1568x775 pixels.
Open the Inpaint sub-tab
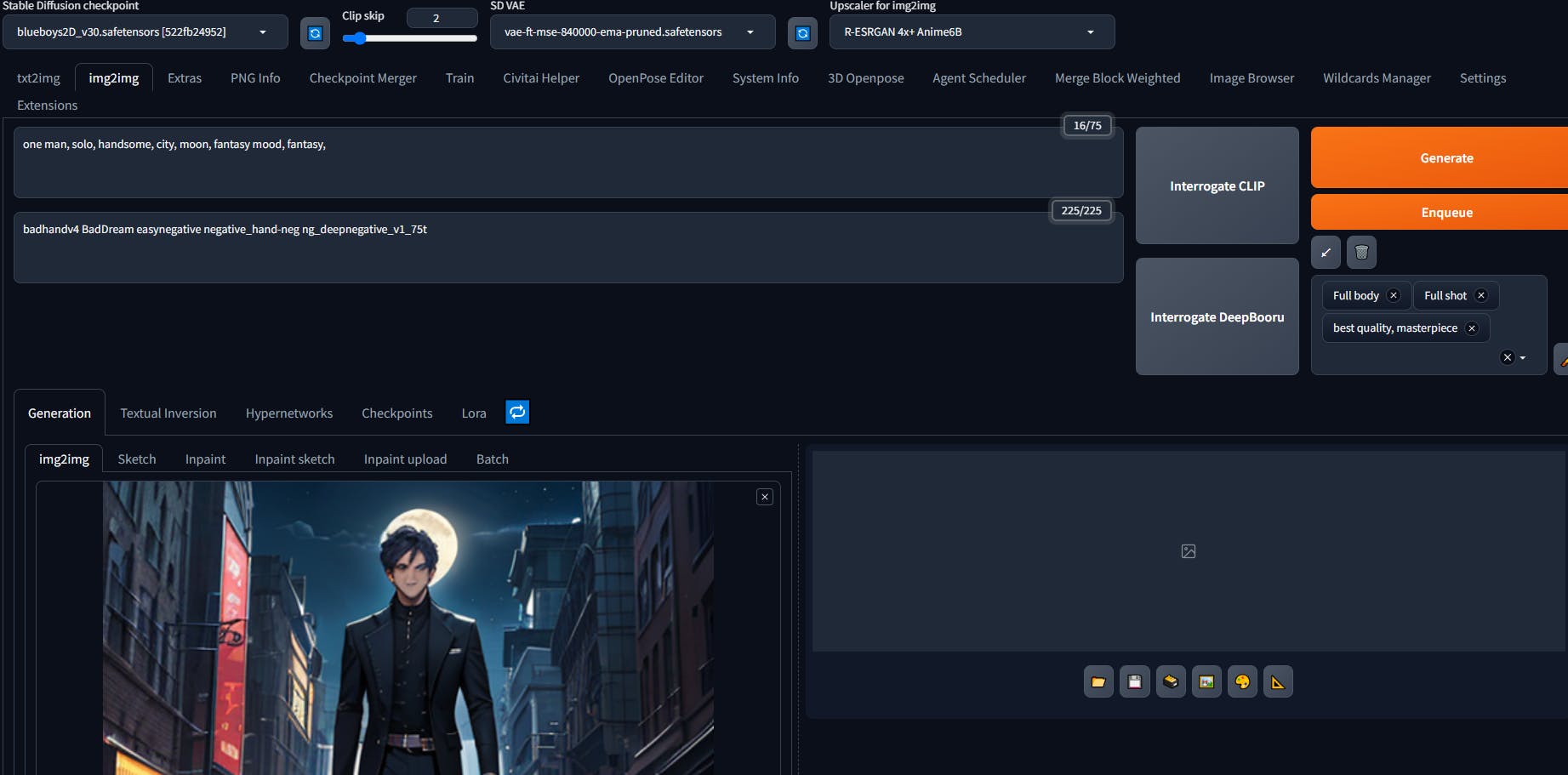205,459
